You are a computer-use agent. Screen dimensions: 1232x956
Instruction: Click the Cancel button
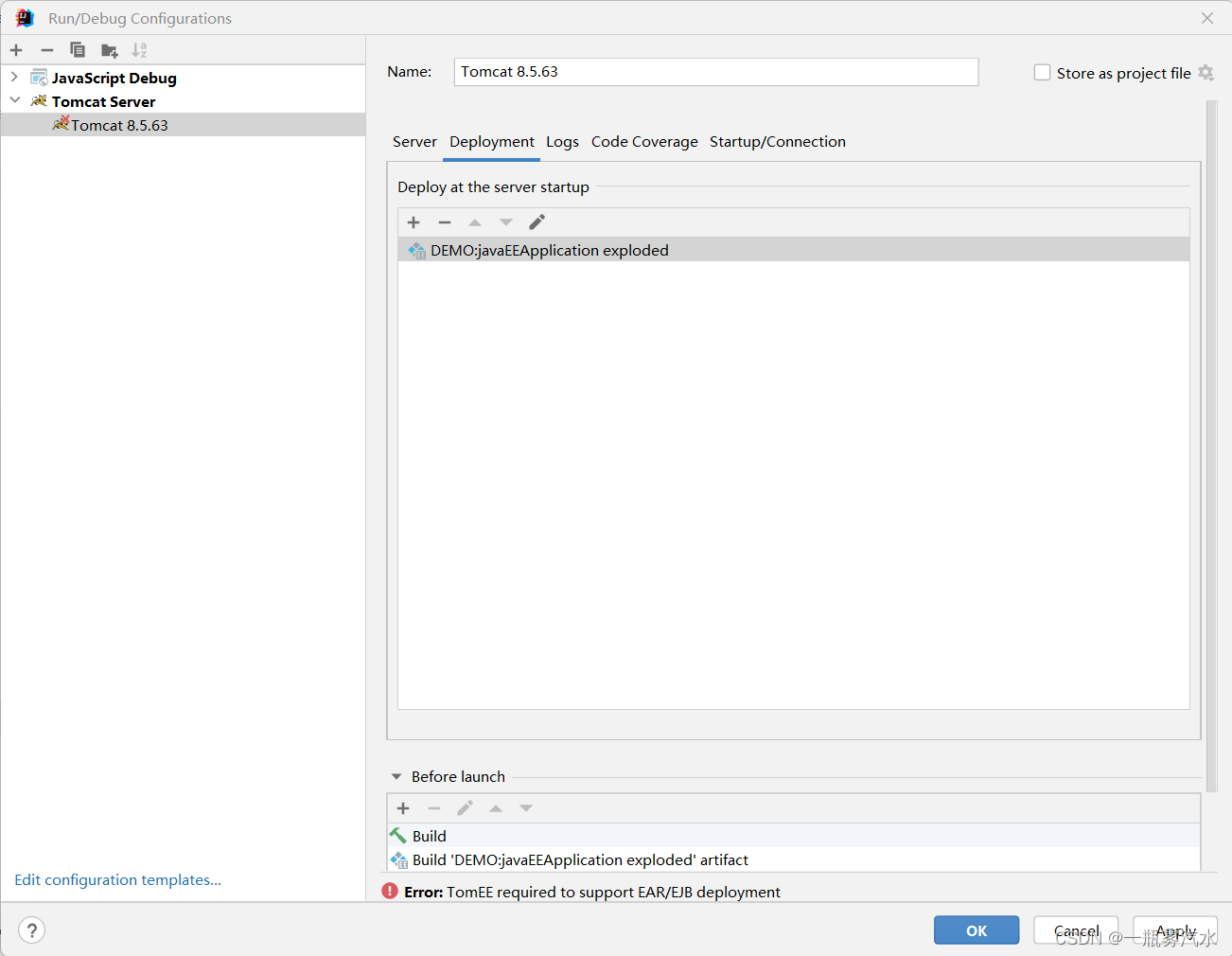(1076, 930)
